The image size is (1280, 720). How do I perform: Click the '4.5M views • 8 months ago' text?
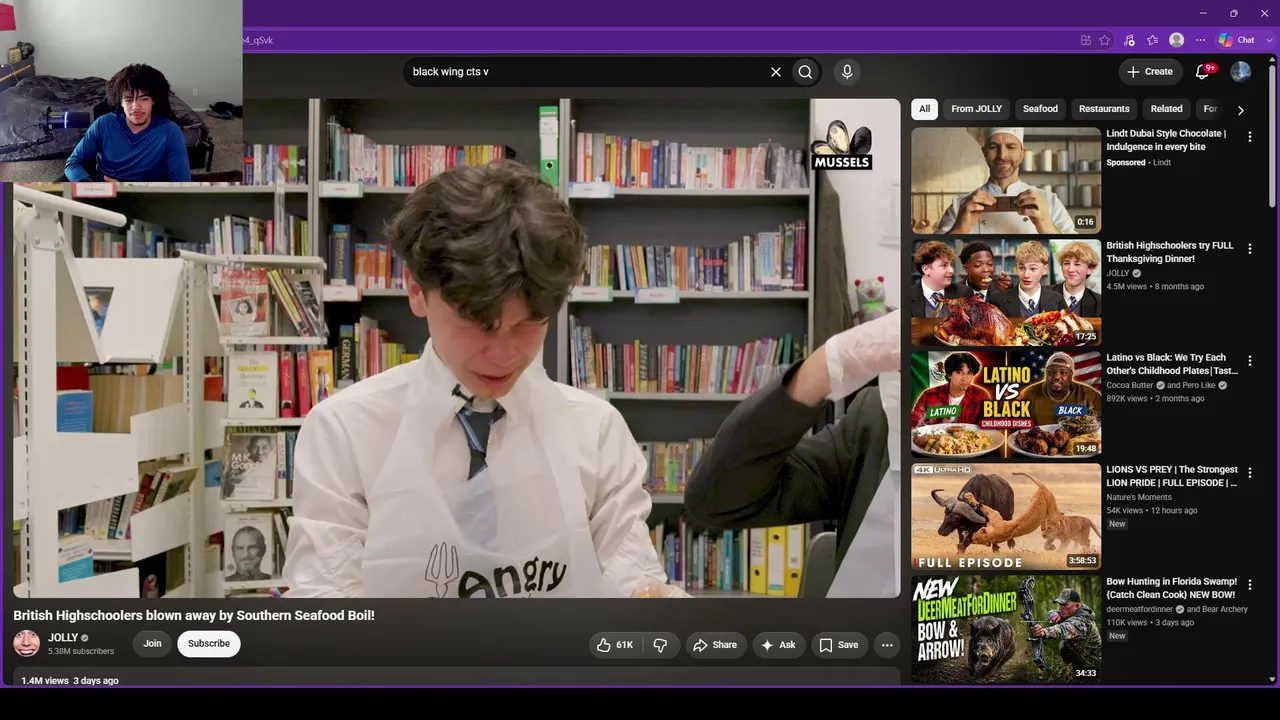tap(1155, 287)
